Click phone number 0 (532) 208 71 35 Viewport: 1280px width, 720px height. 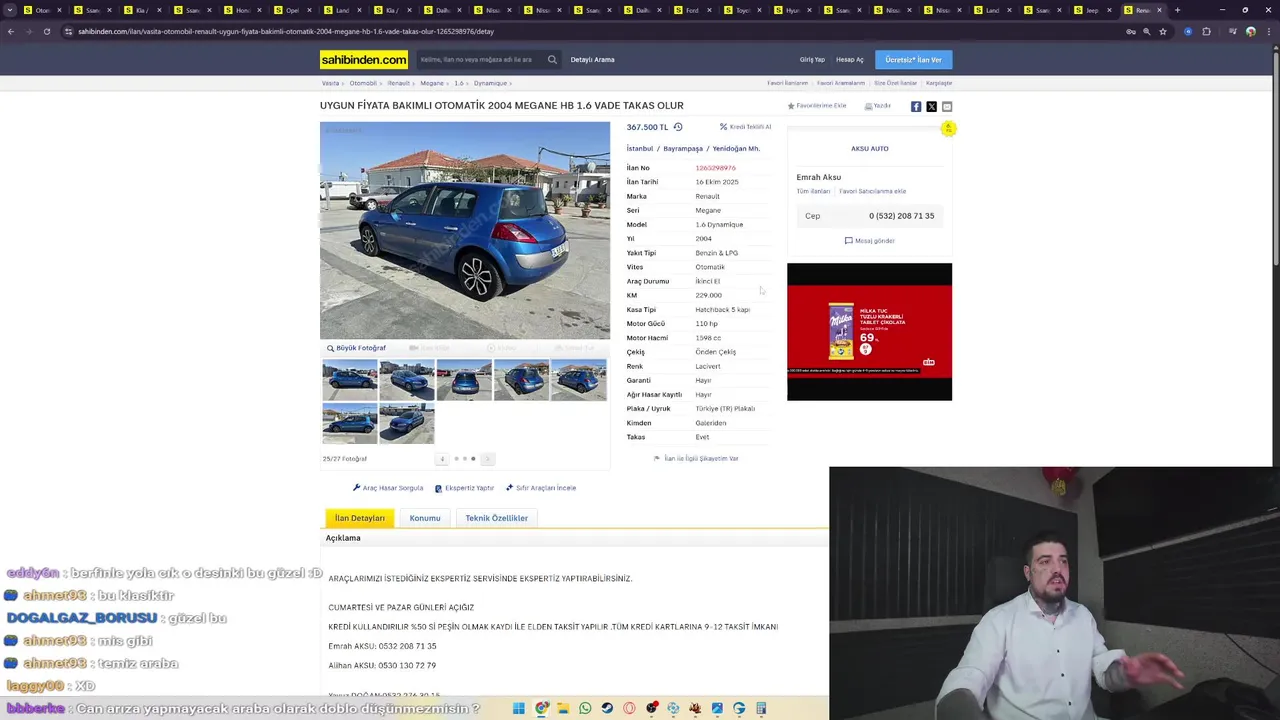click(901, 216)
